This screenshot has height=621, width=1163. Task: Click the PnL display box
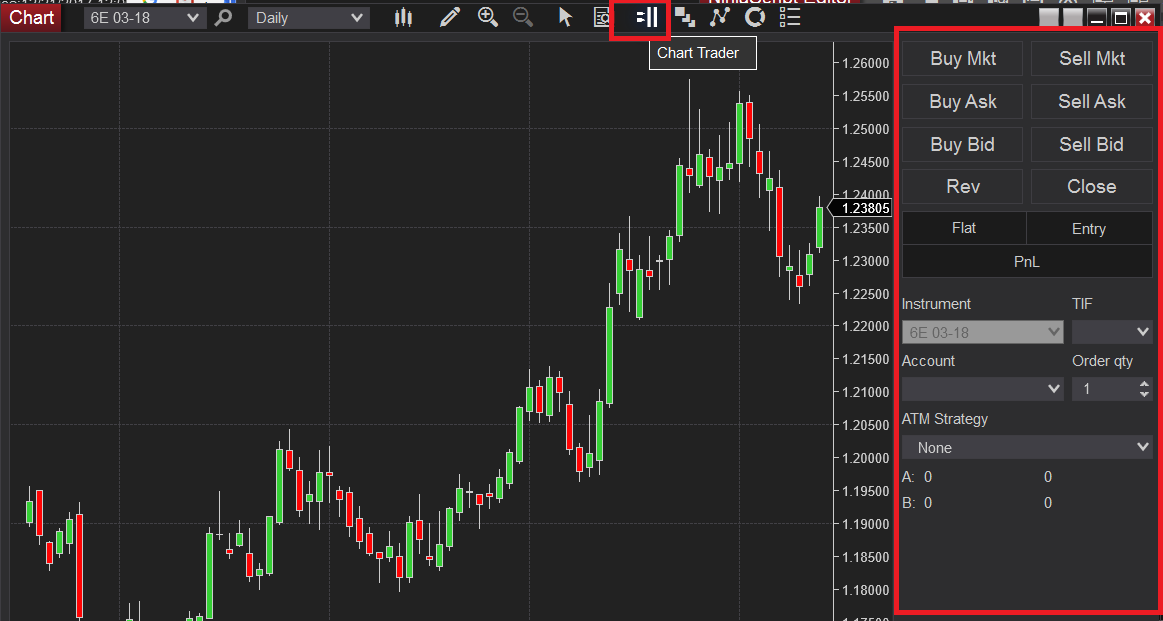1027,261
